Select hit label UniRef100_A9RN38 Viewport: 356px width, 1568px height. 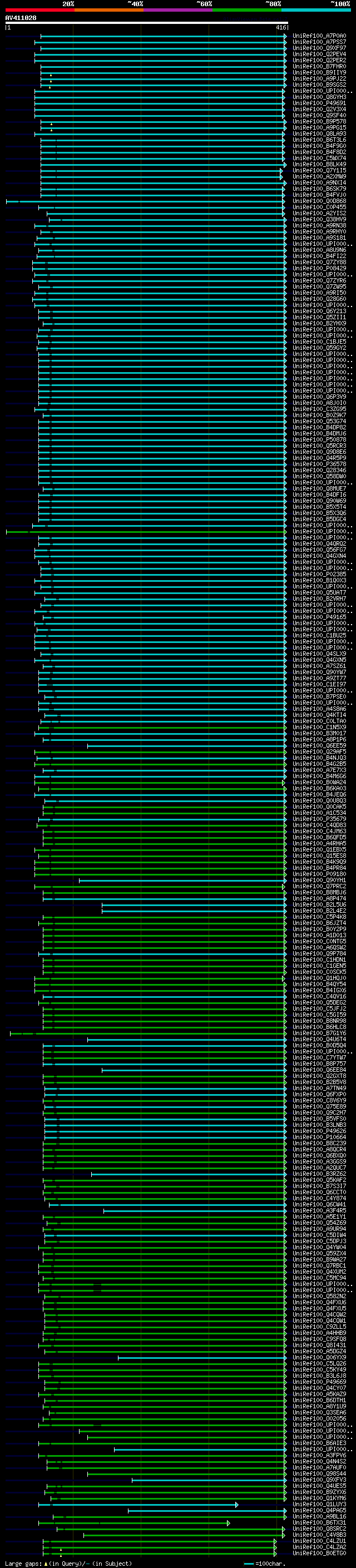click(319, 225)
